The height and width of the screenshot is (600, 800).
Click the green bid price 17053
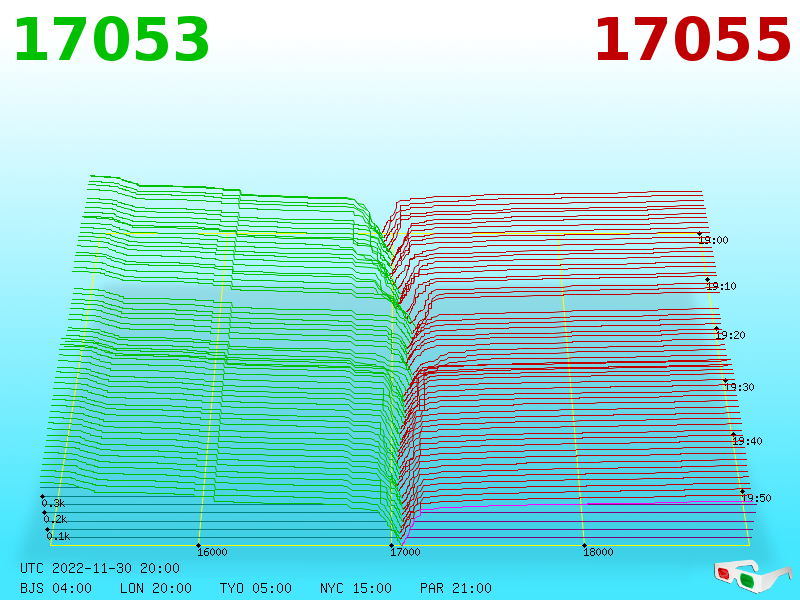[112, 40]
